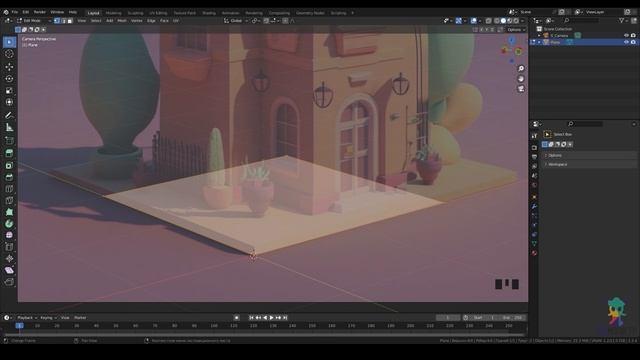Open the Render menu
The image size is (640, 360).
click(40, 12)
